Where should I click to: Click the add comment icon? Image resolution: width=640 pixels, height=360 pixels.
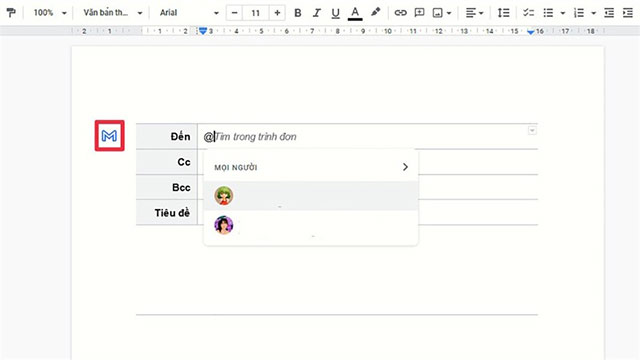(x=419, y=13)
